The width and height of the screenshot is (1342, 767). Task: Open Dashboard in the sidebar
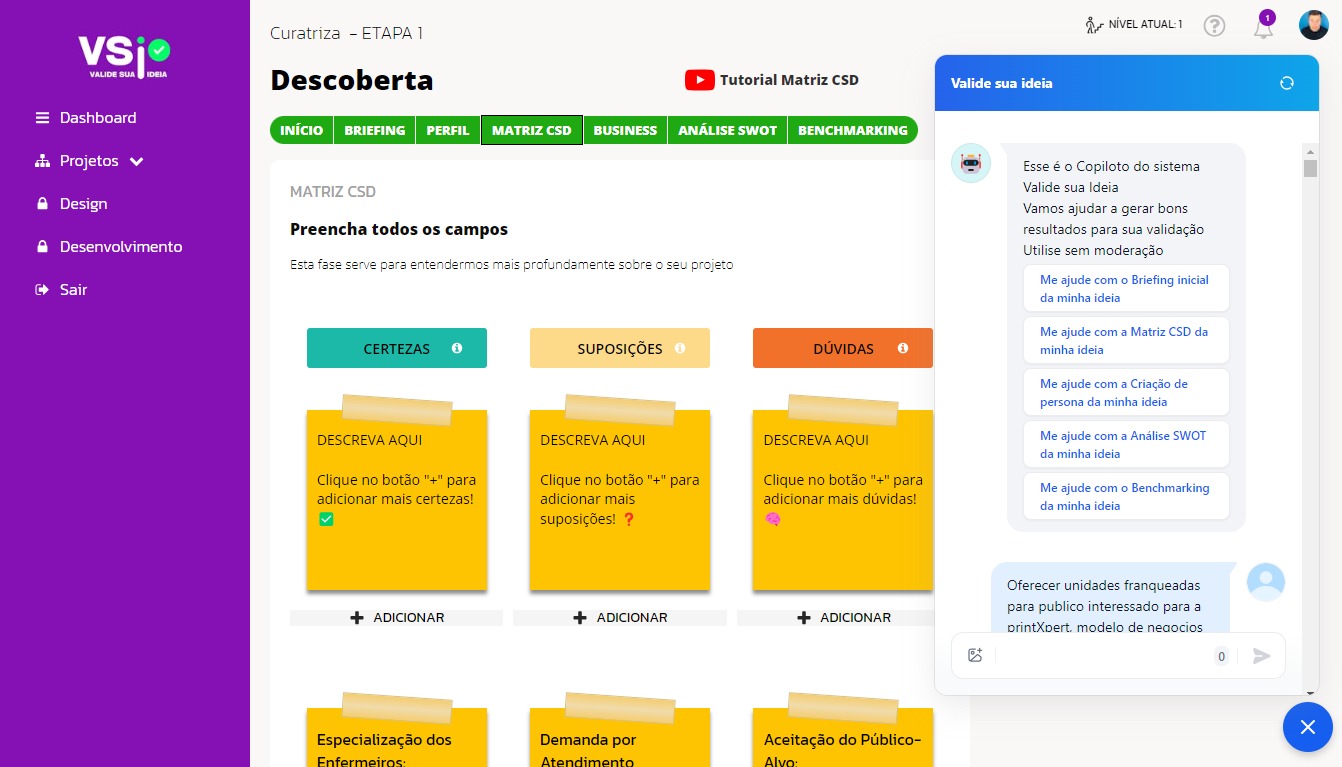tap(97, 118)
